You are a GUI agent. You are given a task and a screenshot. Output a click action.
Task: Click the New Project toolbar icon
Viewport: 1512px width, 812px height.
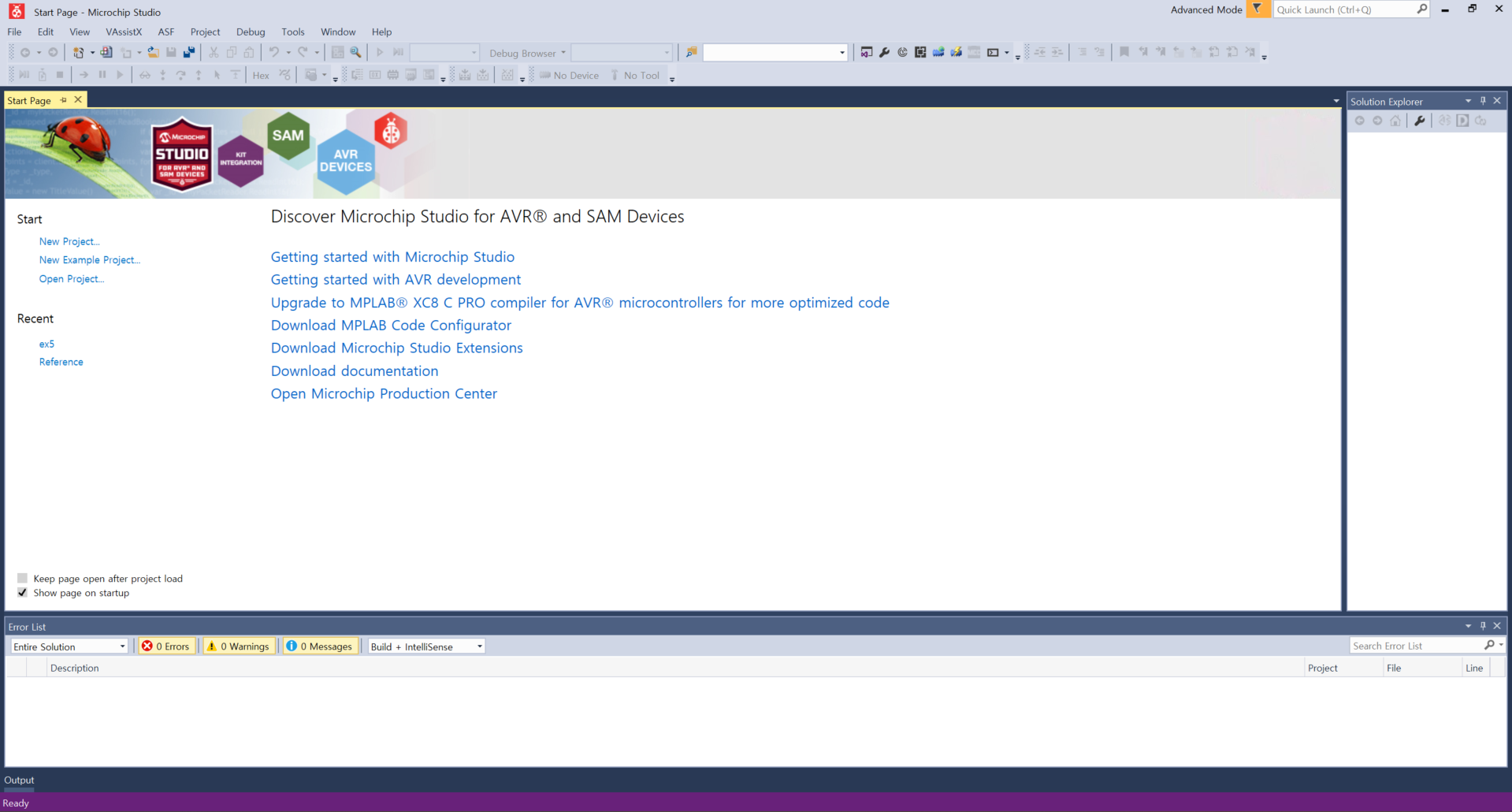point(78,53)
